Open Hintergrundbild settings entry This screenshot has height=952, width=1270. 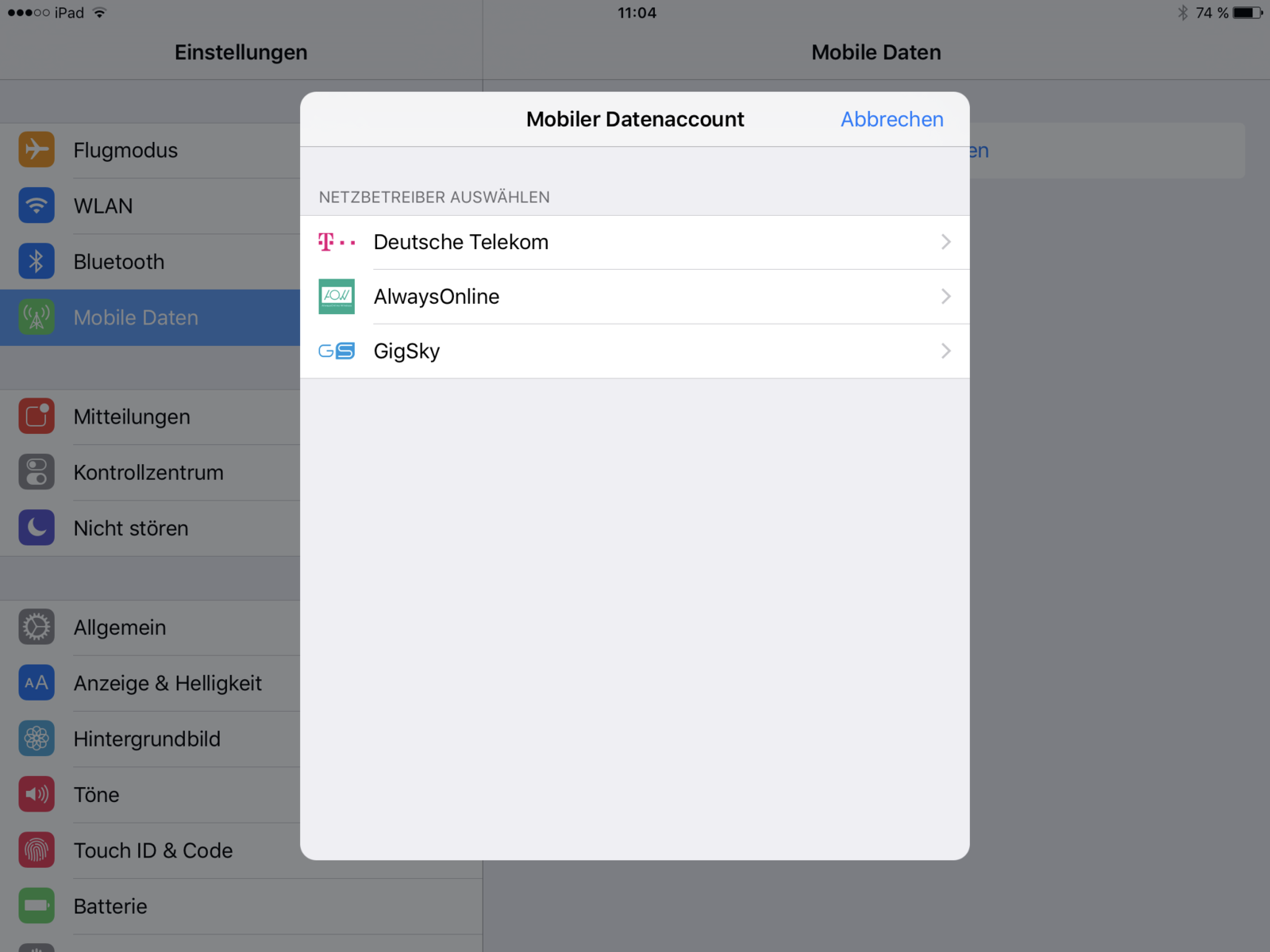click(x=150, y=739)
